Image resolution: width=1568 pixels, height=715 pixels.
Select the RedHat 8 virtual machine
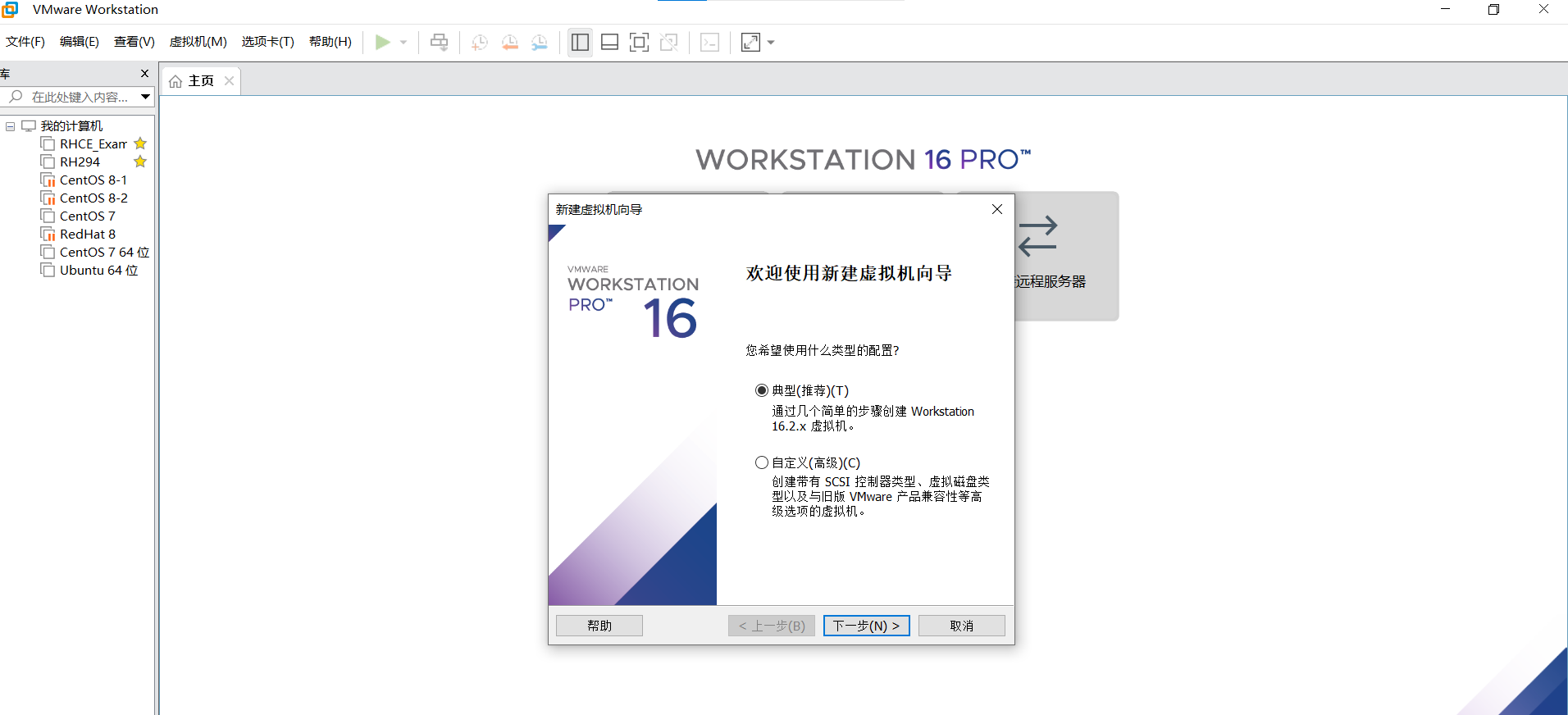coord(88,235)
